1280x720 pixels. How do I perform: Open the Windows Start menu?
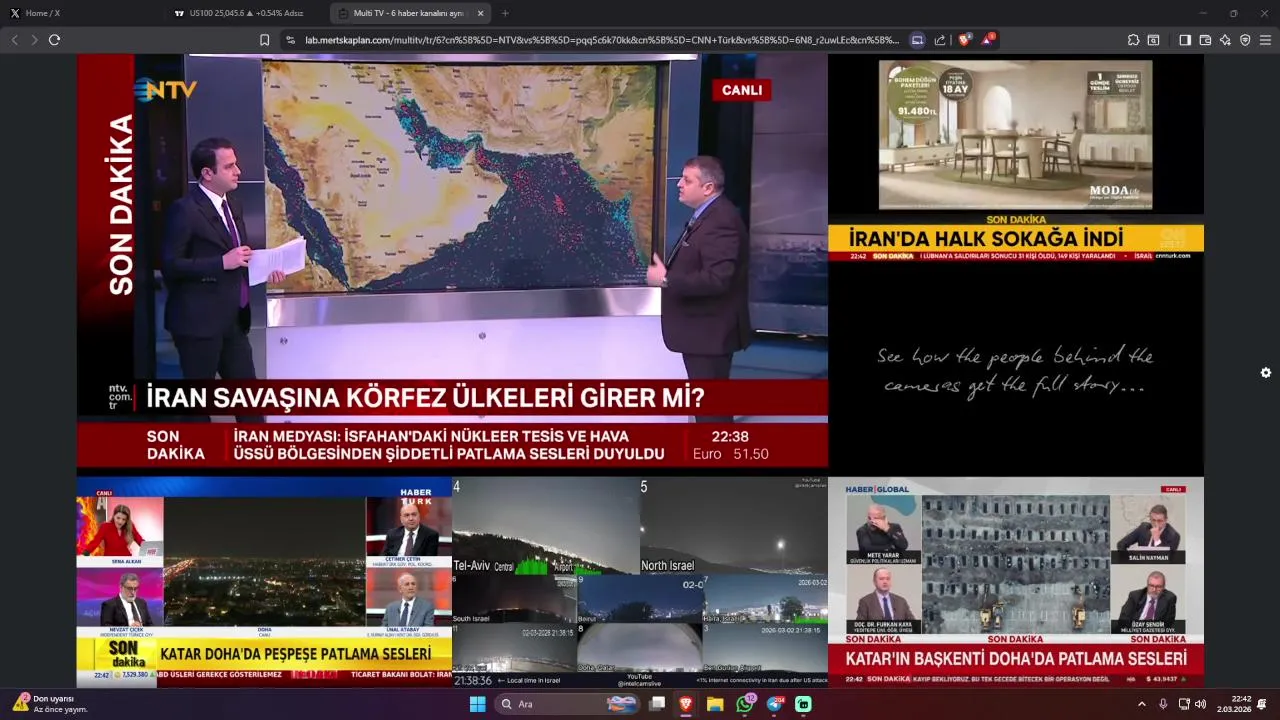[x=478, y=704]
